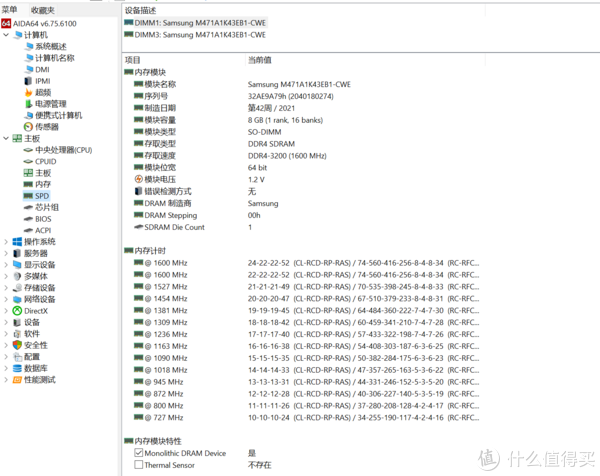Open the IPMI node icon

(28, 81)
